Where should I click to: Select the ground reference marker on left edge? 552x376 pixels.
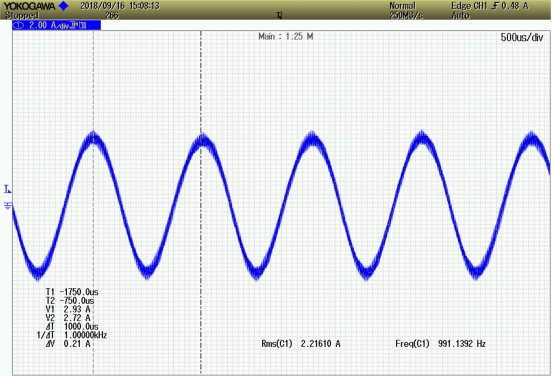[x=8, y=205]
